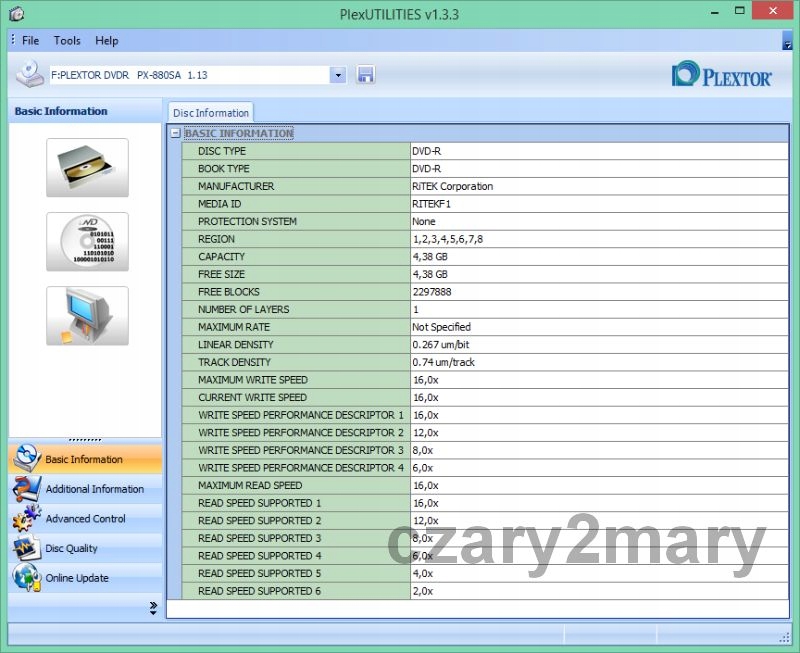Click the optical drive icon in Basic Information panel
Screen dimensions: 800x653
(87, 167)
